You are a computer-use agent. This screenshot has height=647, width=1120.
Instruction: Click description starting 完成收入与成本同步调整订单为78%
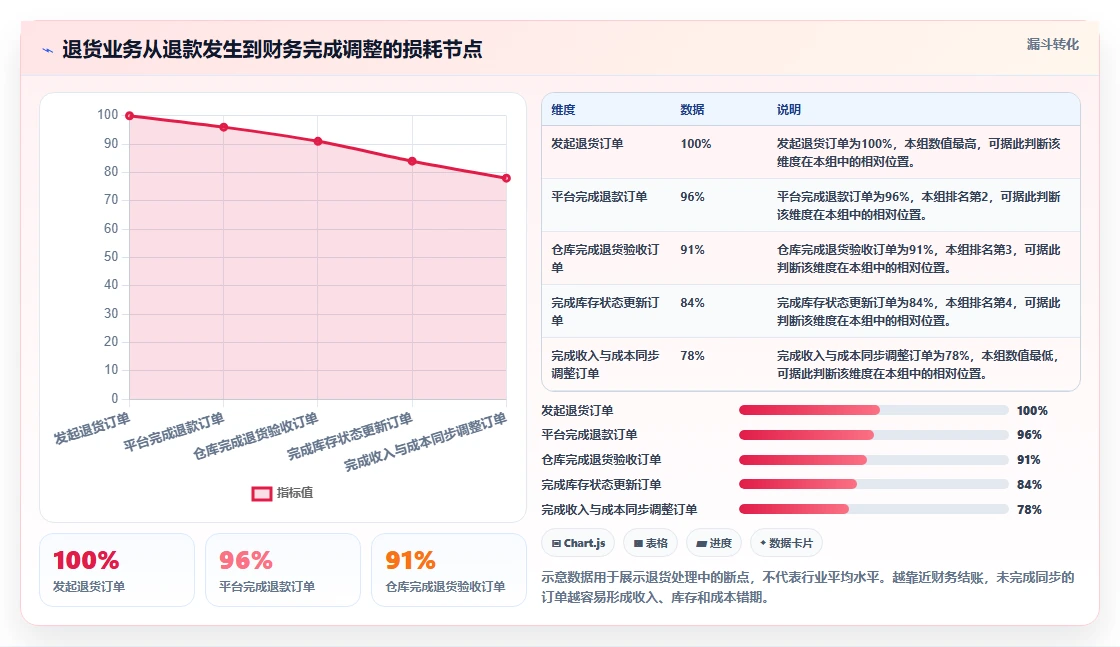coord(919,364)
